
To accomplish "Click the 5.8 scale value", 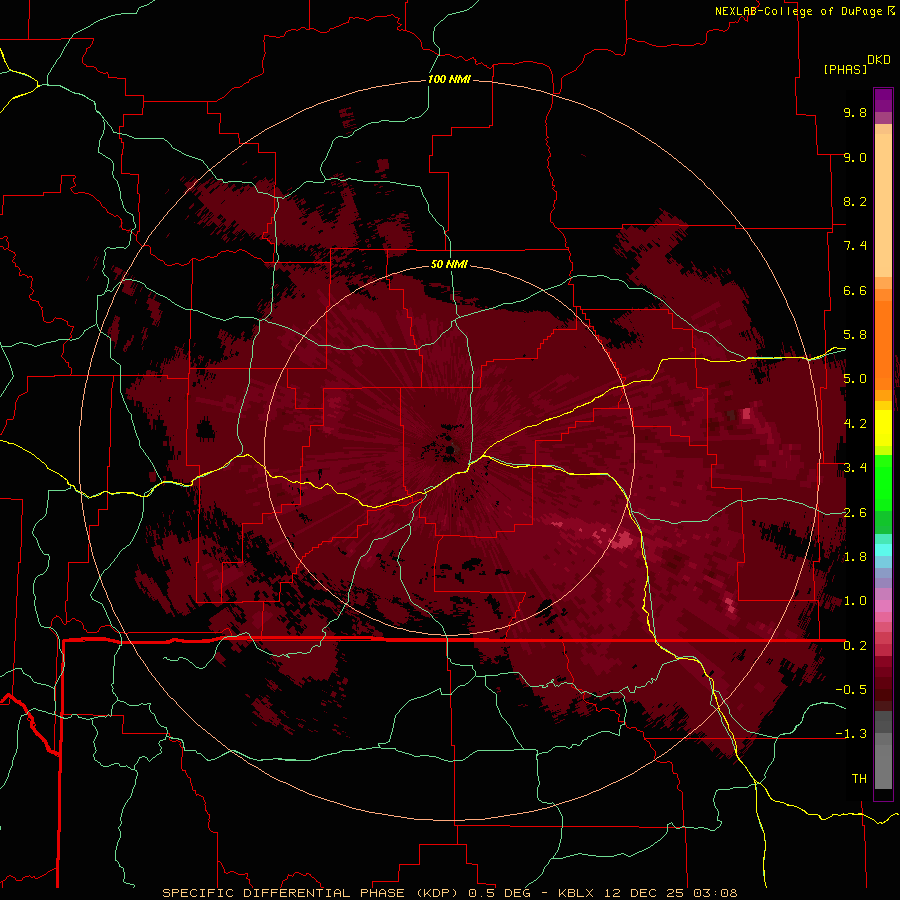I will click(x=855, y=335).
